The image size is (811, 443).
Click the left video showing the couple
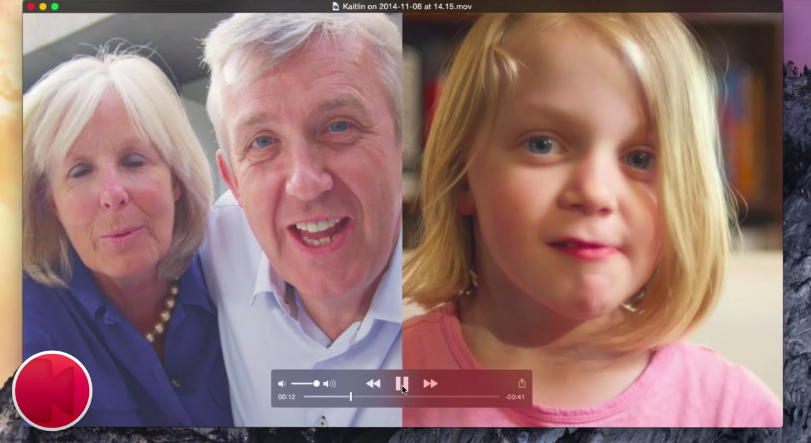(x=212, y=200)
